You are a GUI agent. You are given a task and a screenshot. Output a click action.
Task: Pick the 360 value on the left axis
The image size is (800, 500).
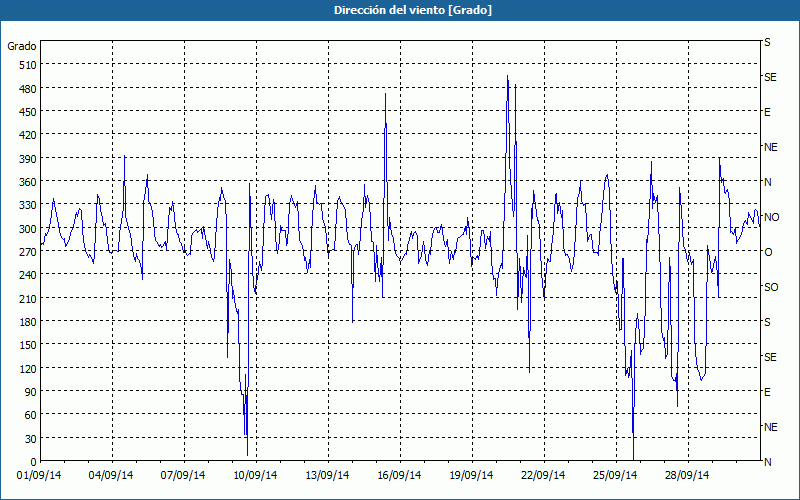click(28, 182)
